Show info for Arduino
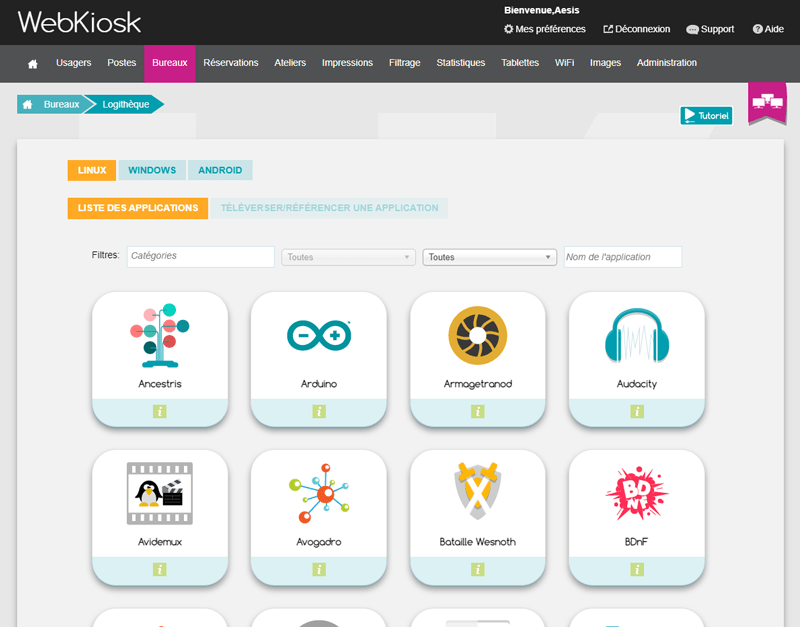 pos(319,411)
